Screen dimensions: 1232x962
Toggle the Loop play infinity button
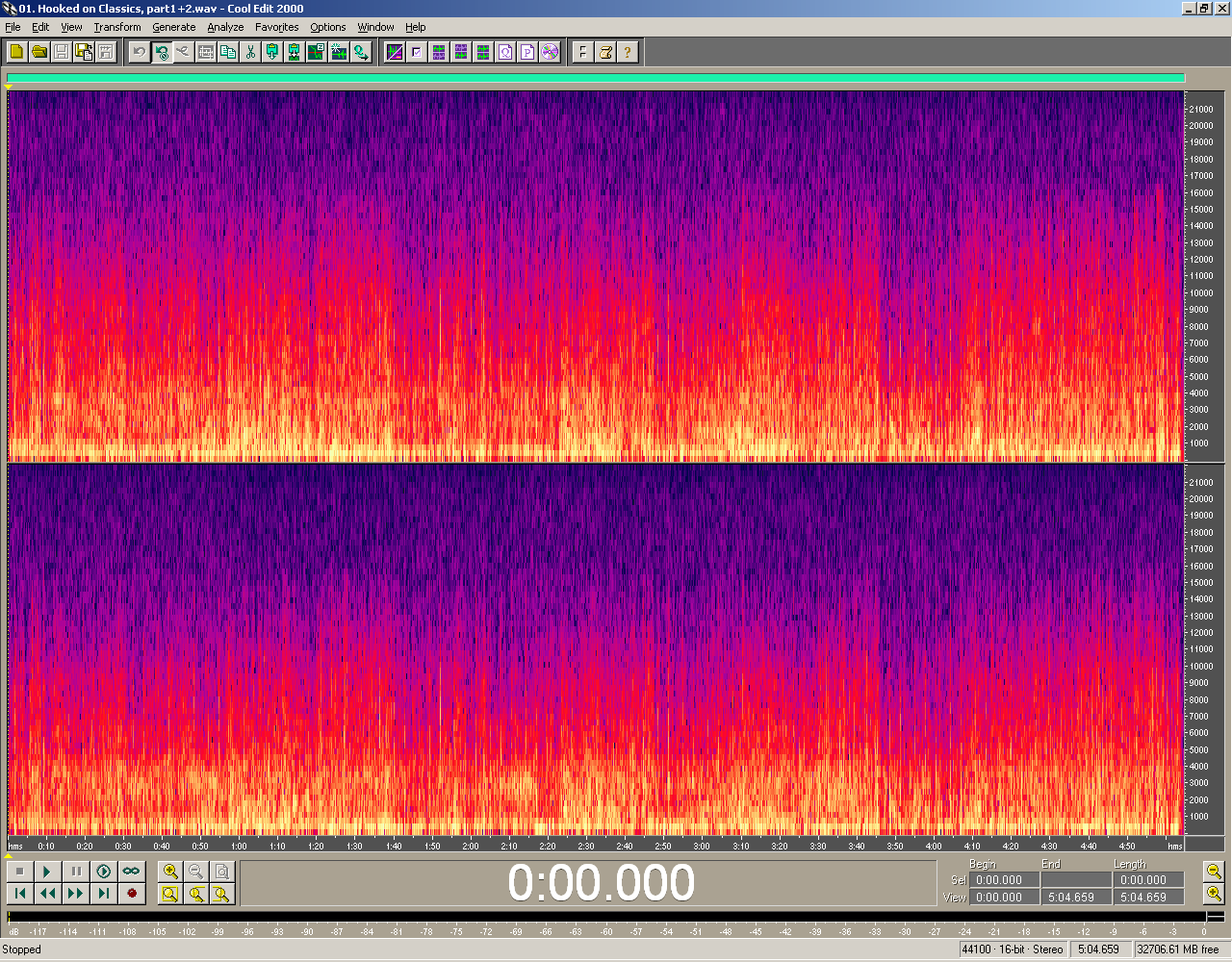(131, 872)
